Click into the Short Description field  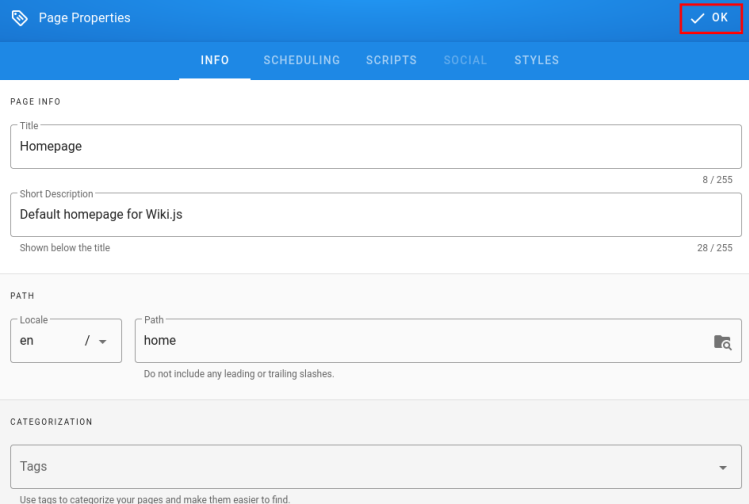(375, 214)
